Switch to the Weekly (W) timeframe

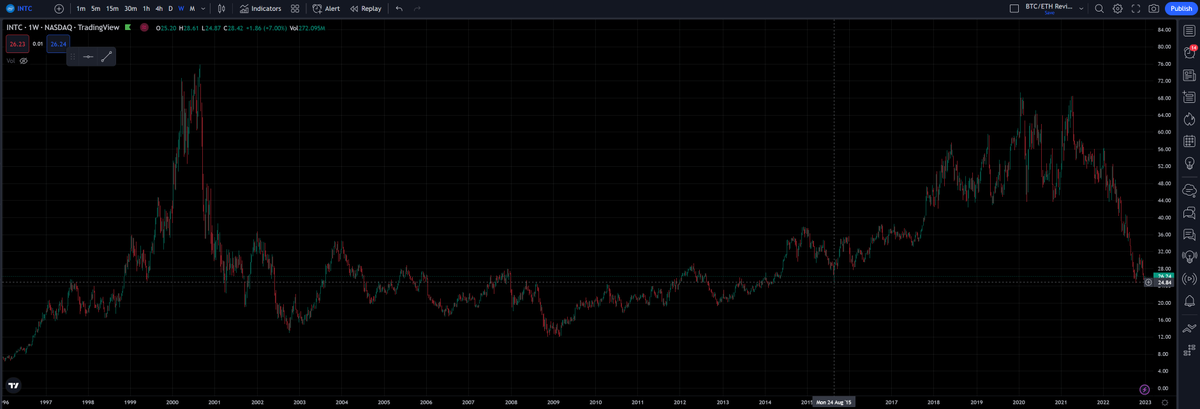point(181,8)
